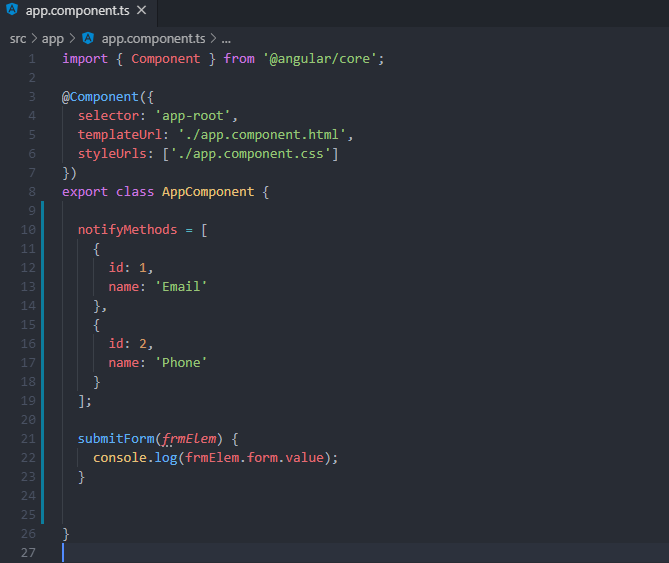Viewport: 669px width, 563px height.
Task: Click the '@Component' decorator on line 3
Action: [100, 97]
